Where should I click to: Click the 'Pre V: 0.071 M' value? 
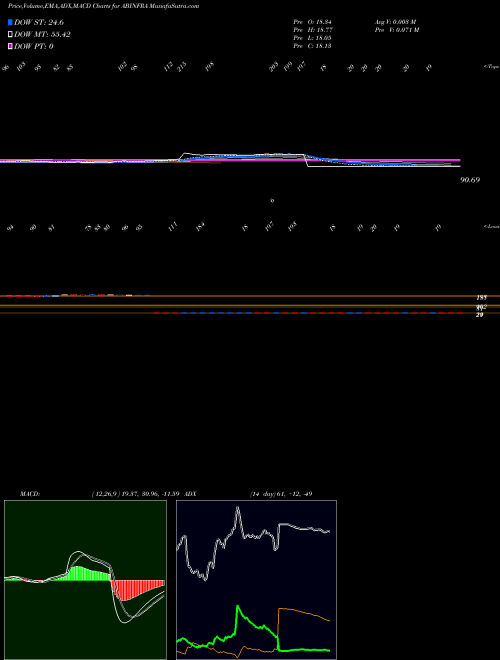click(x=396, y=29)
